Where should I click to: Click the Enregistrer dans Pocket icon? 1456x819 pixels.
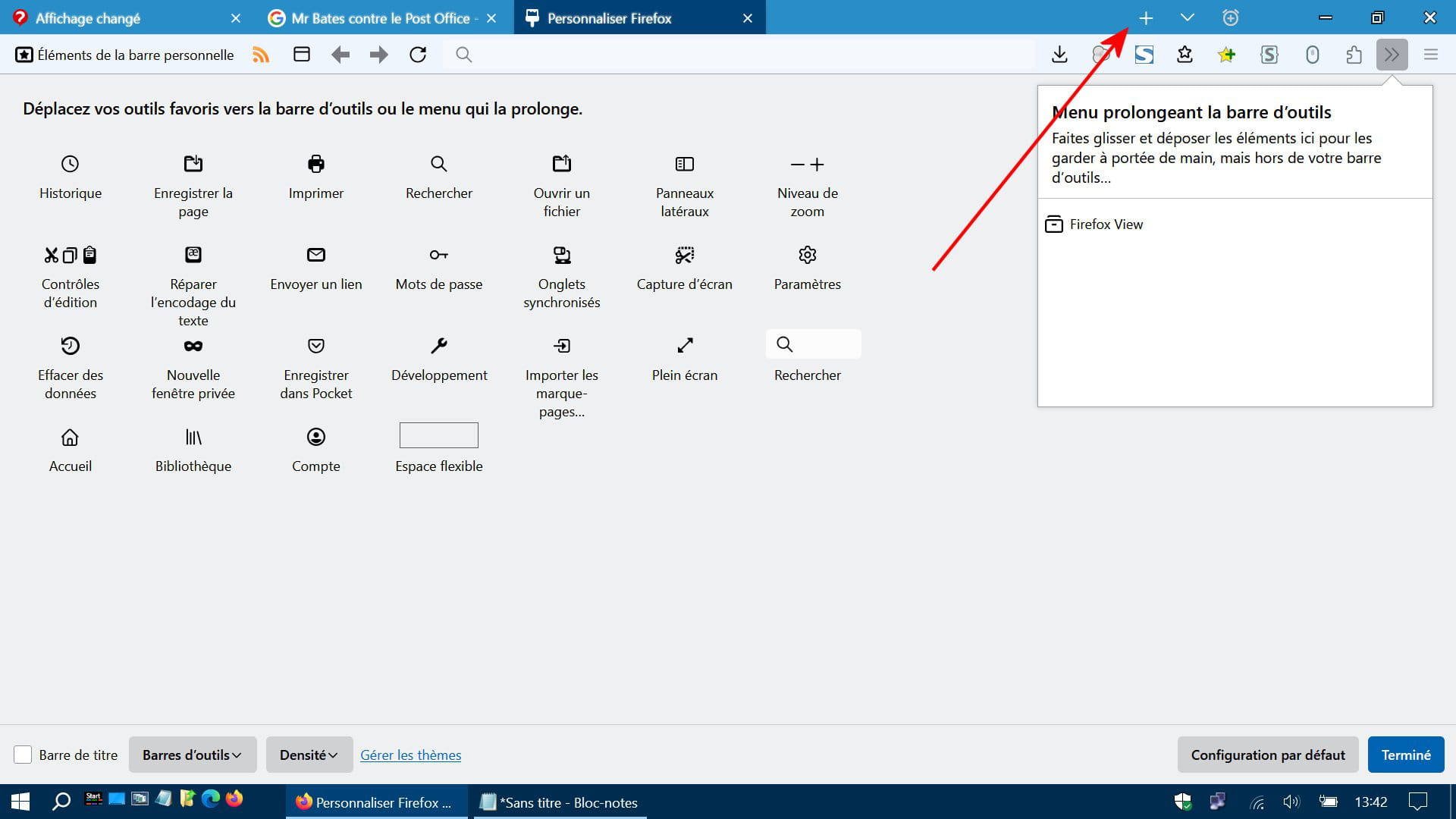click(x=316, y=346)
